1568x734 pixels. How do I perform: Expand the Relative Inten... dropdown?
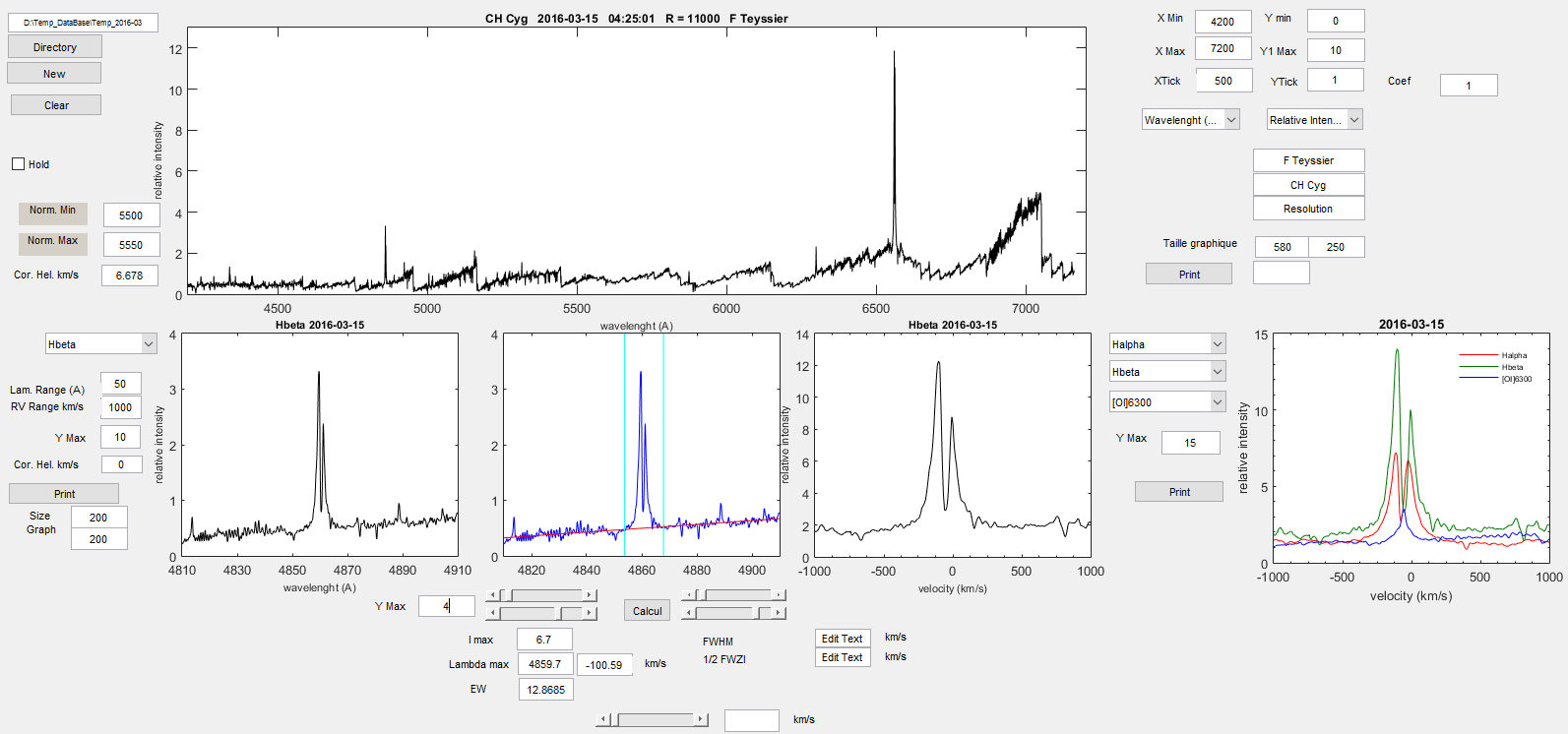1314,120
